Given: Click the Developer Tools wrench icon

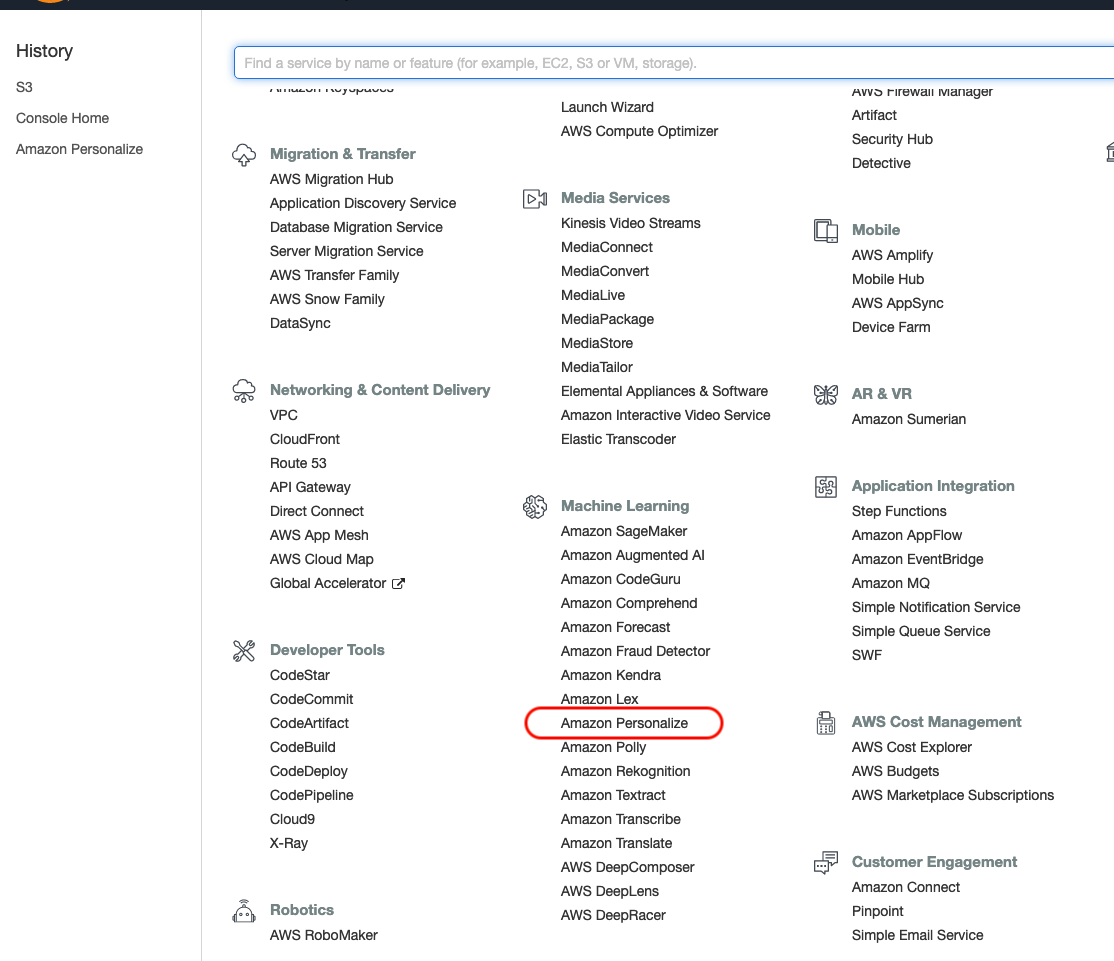Looking at the screenshot, I should click(x=244, y=651).
